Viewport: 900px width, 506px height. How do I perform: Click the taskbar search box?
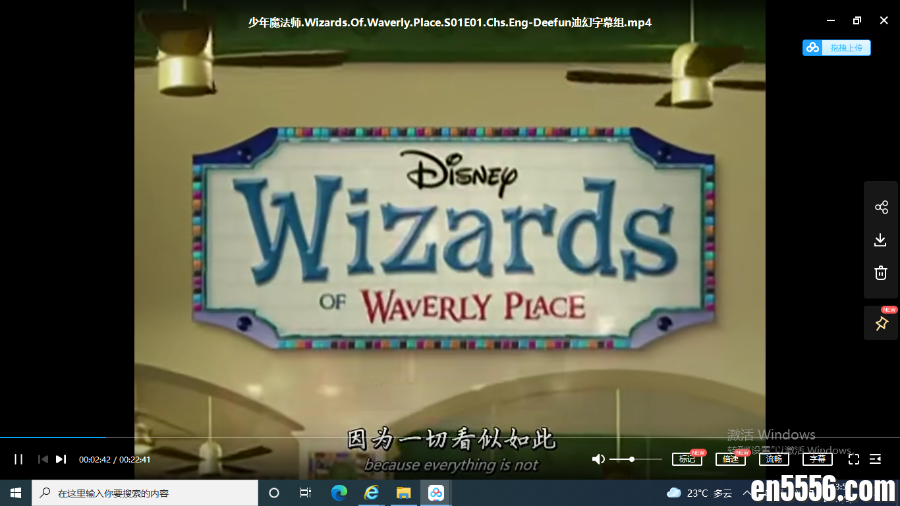[x=145, y=493]
